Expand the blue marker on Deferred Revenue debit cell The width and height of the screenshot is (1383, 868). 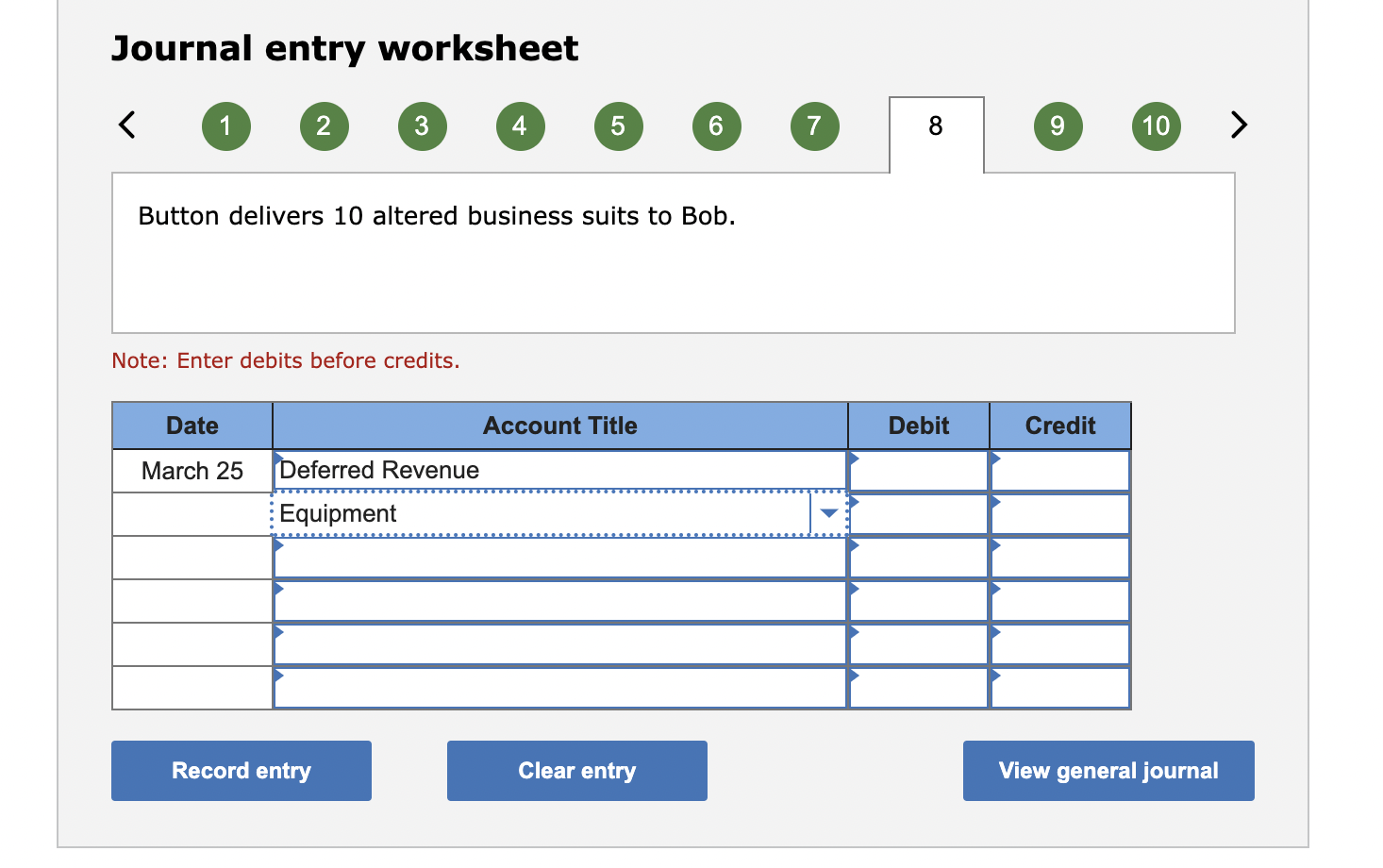tap(854, 458)
